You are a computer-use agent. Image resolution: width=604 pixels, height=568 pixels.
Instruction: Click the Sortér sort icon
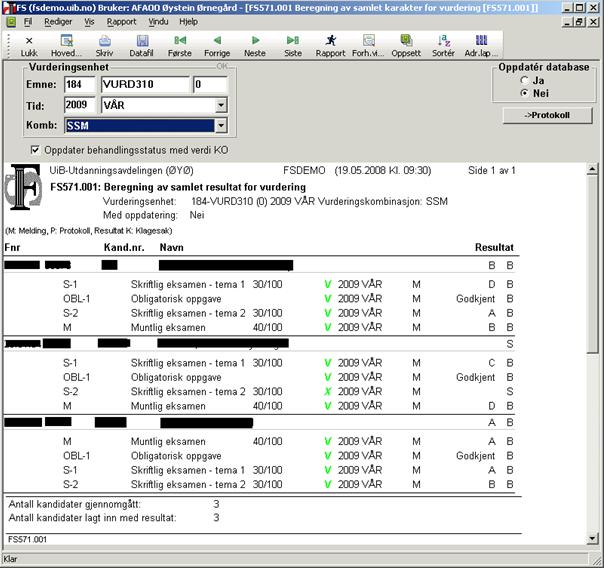click(444, 40)
